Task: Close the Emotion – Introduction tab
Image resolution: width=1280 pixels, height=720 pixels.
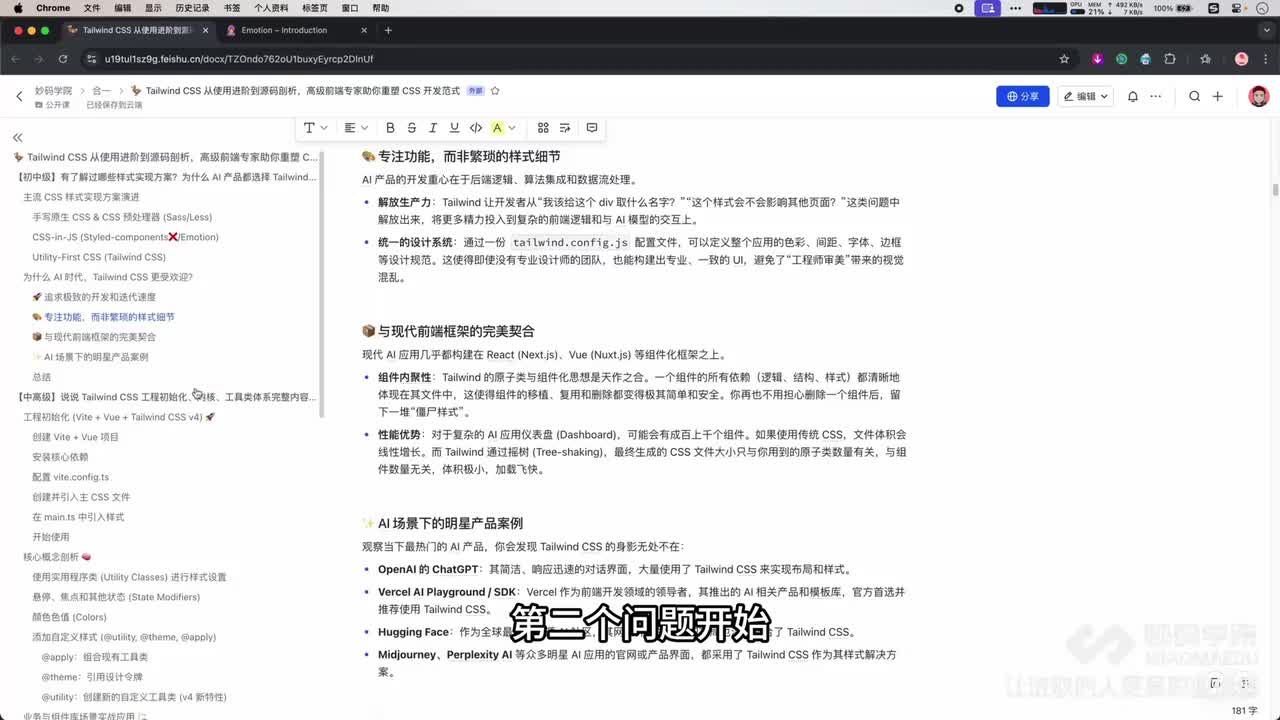Action: coord(363,30)
